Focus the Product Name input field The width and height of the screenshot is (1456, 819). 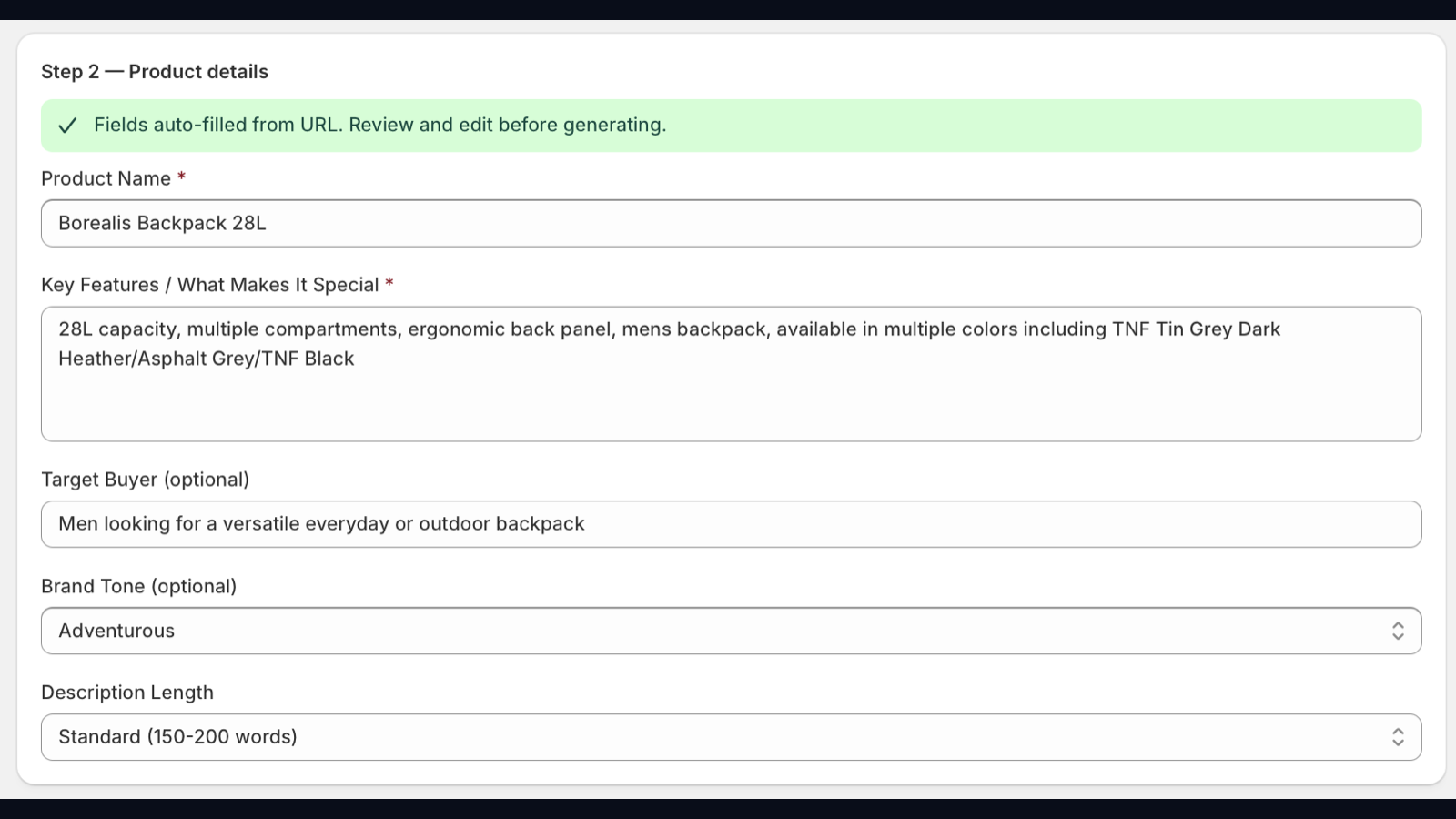[731, 223]
